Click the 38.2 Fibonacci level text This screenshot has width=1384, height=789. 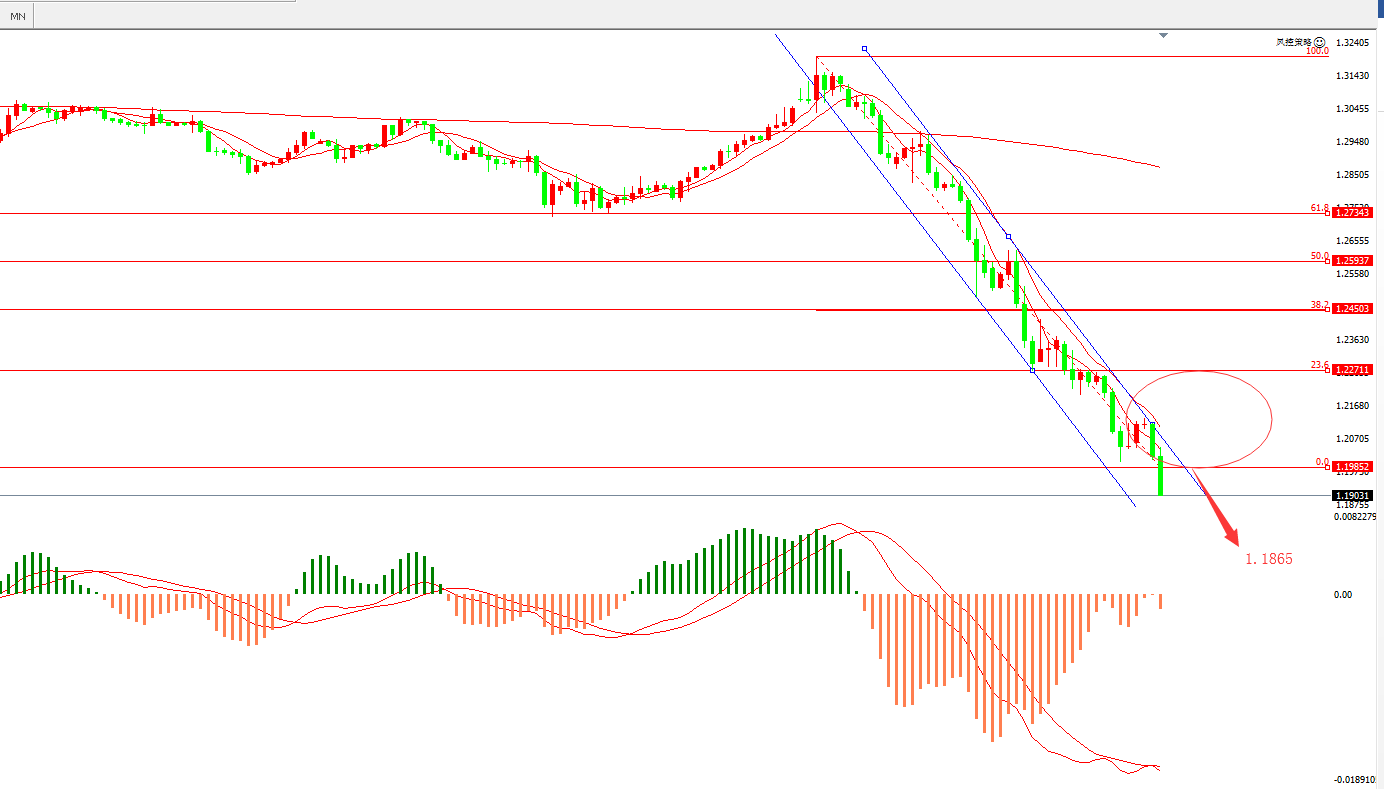1319,304
